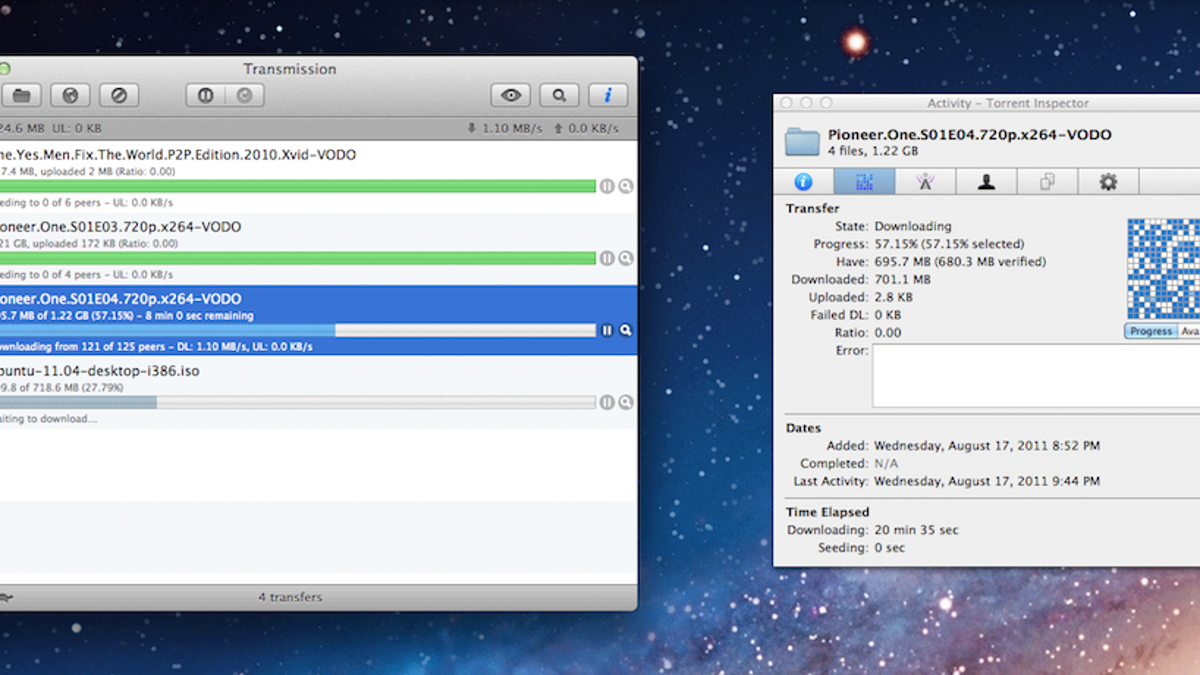This screenshot has width=1200, height=675.
Task: Open the Options gear tab in Inspector
Action: 1108,182
